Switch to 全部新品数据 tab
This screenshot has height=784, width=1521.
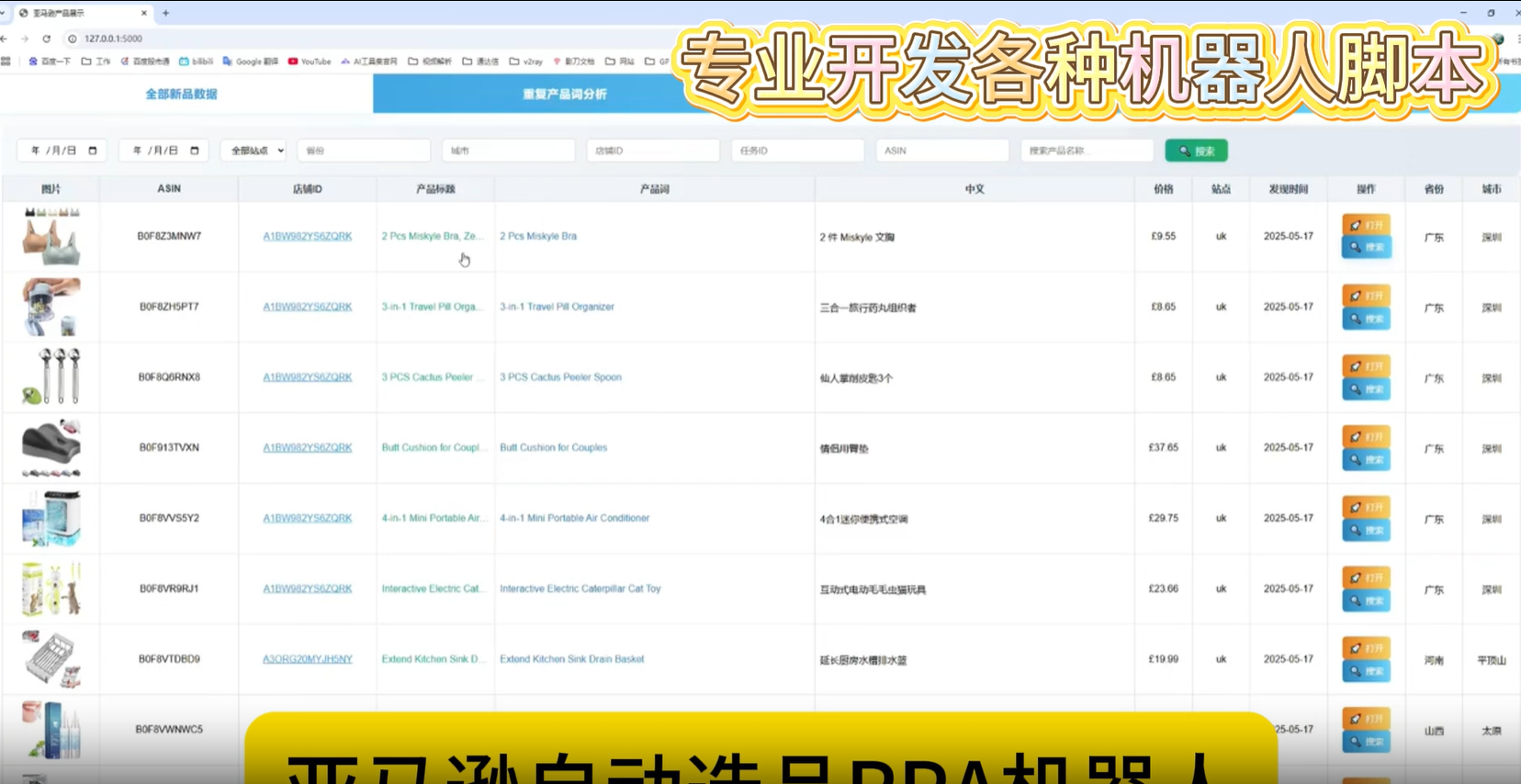pyautogui.click(x=182, y=94)
